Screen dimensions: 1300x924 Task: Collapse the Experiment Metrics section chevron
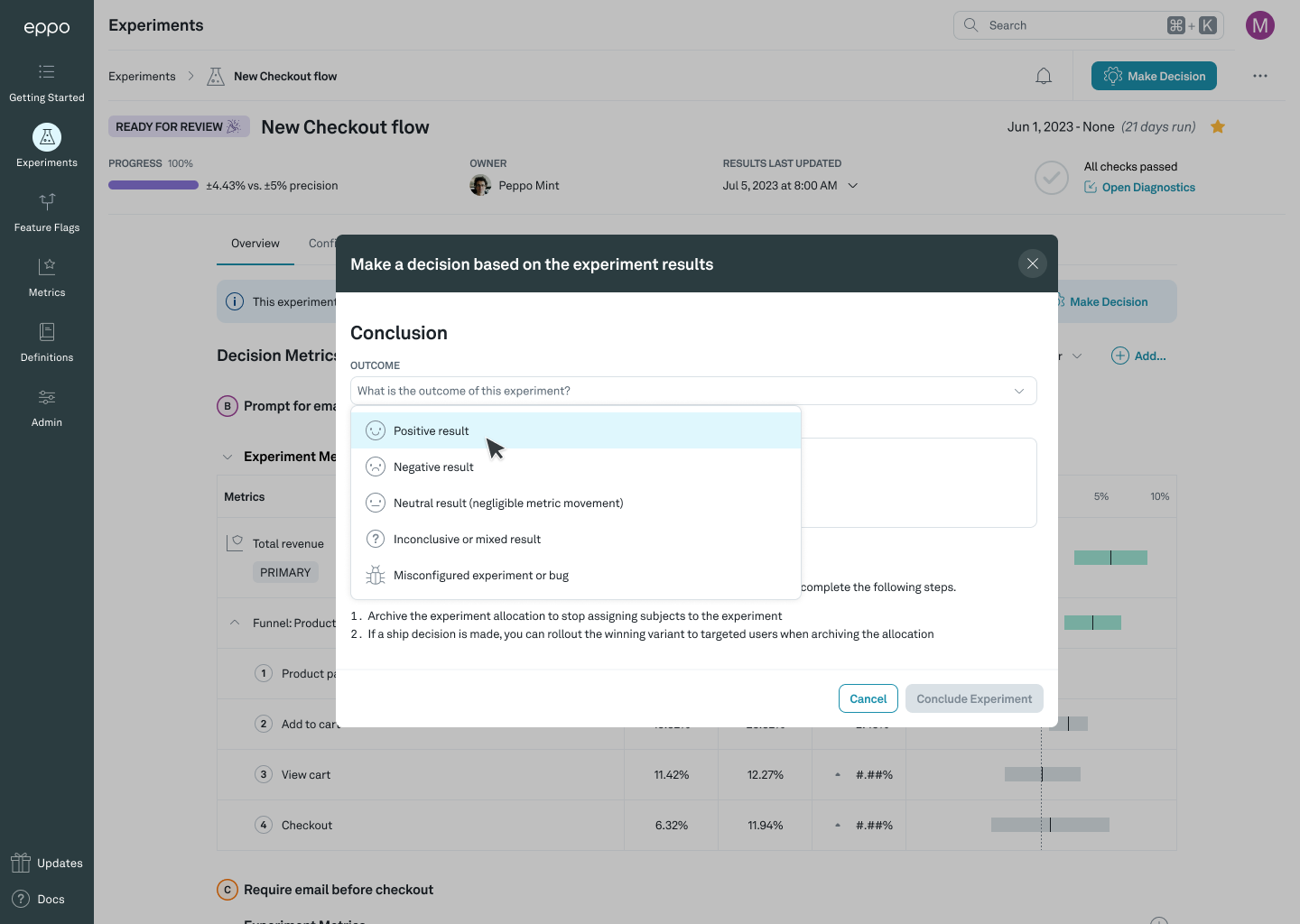click(x=227, y=457)
